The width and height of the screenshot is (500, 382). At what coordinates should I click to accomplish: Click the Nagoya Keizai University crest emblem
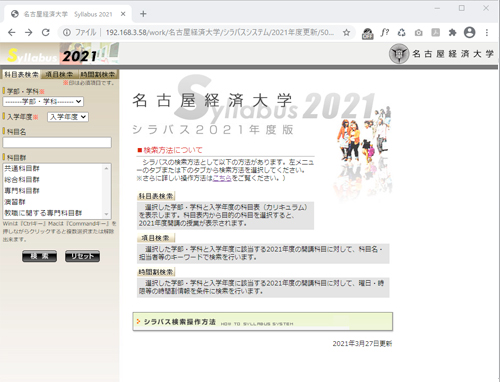point(399,54)
